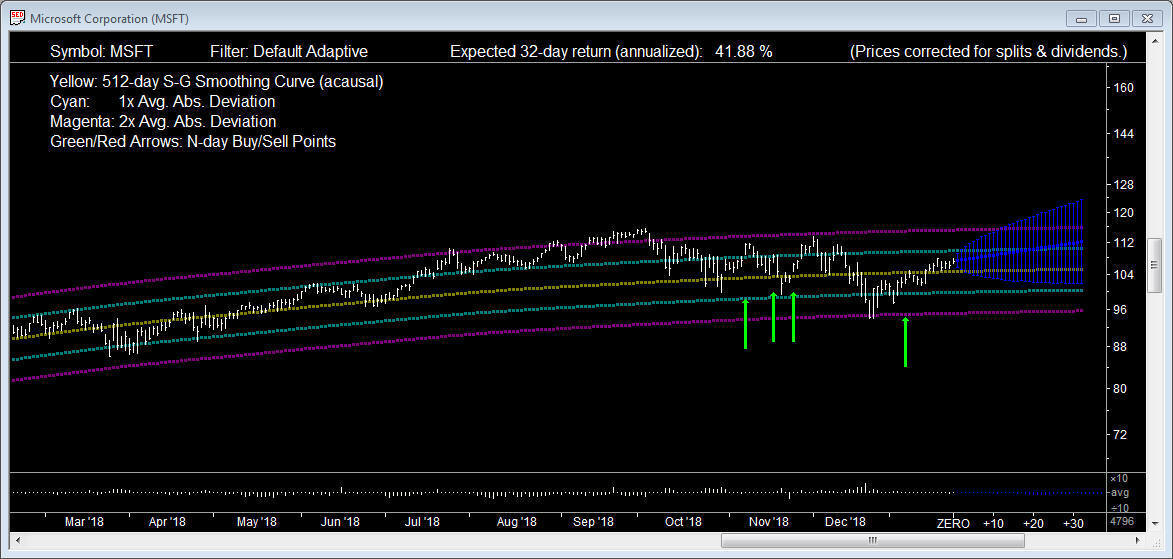Click the green buy arrow in late December
This screenshot has width=1173, height=559.
[905, 342]
